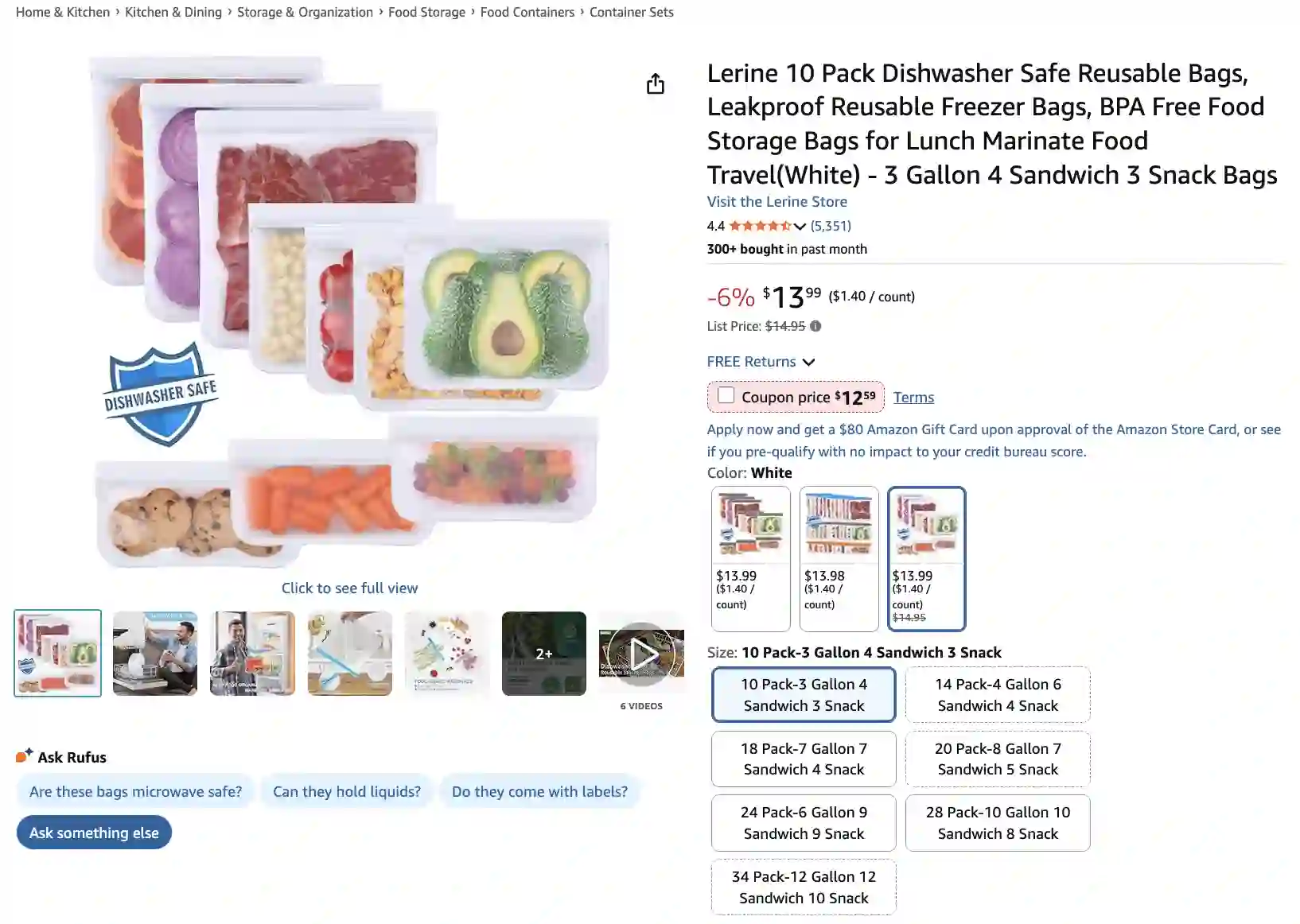
Task: Check the Coupon price checkbox
Action: click(x=726, y=396)
